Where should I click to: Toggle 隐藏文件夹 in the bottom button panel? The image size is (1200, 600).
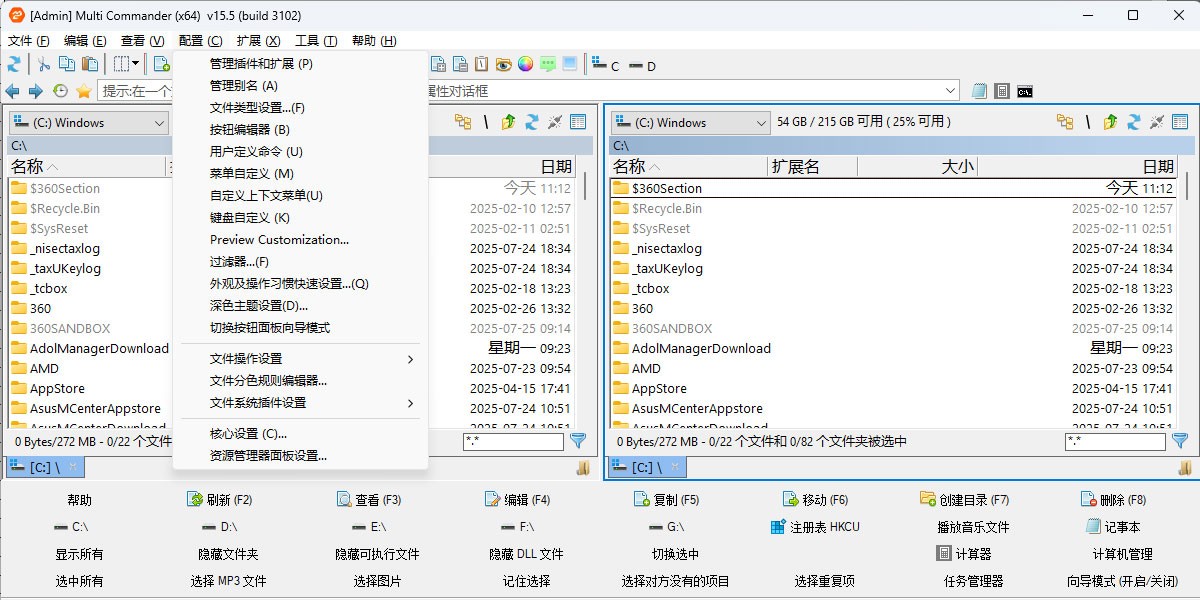(x=229, y=553)
